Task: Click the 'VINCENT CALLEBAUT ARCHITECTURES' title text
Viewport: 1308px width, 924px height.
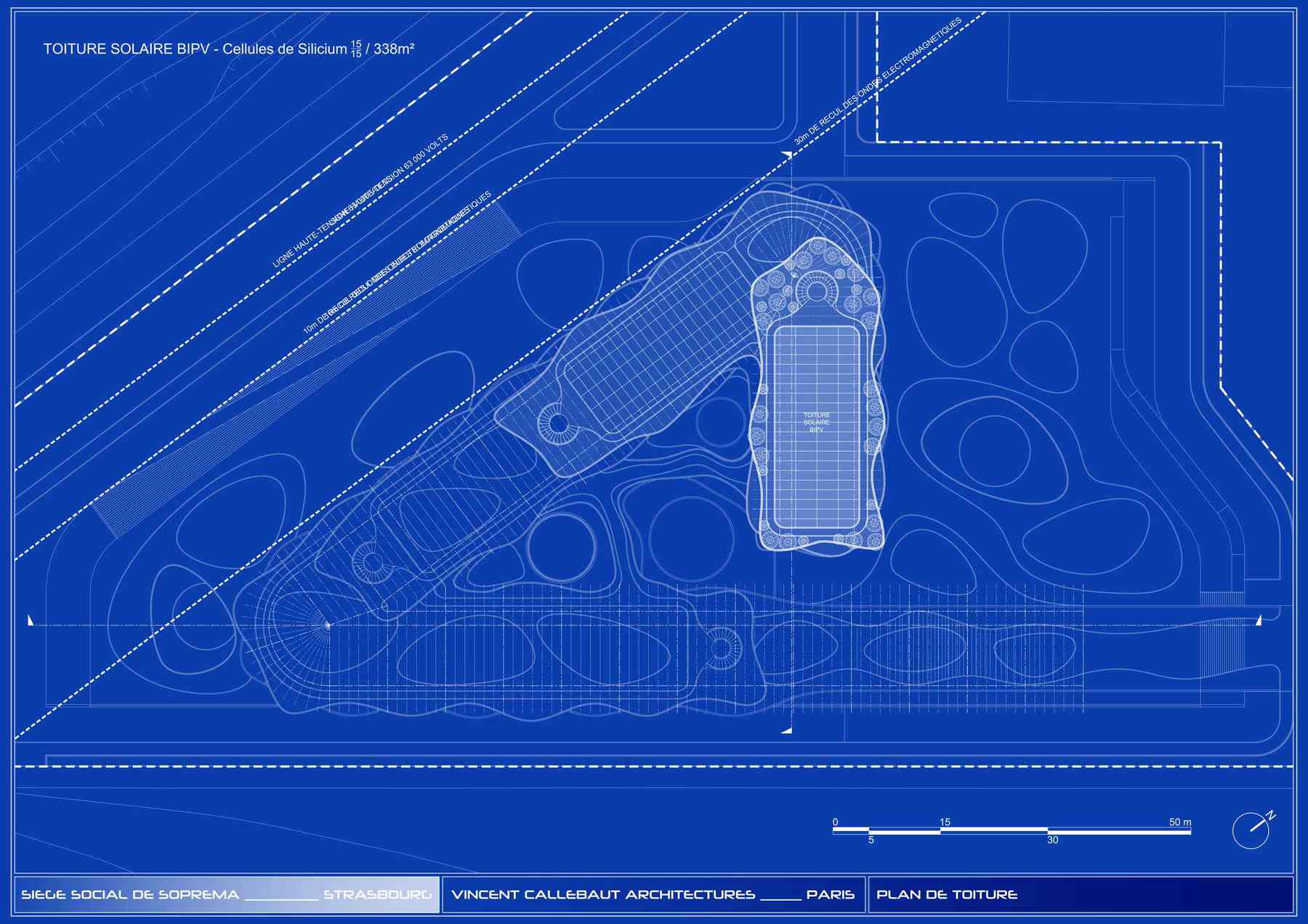Action: [x=603, y=894]
